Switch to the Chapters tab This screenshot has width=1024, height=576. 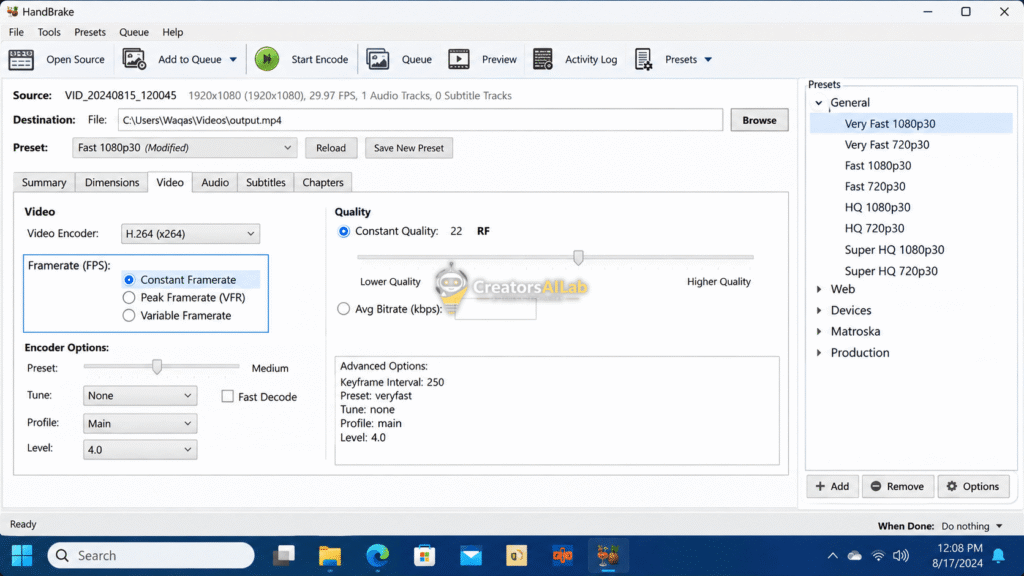coord(323,182)
